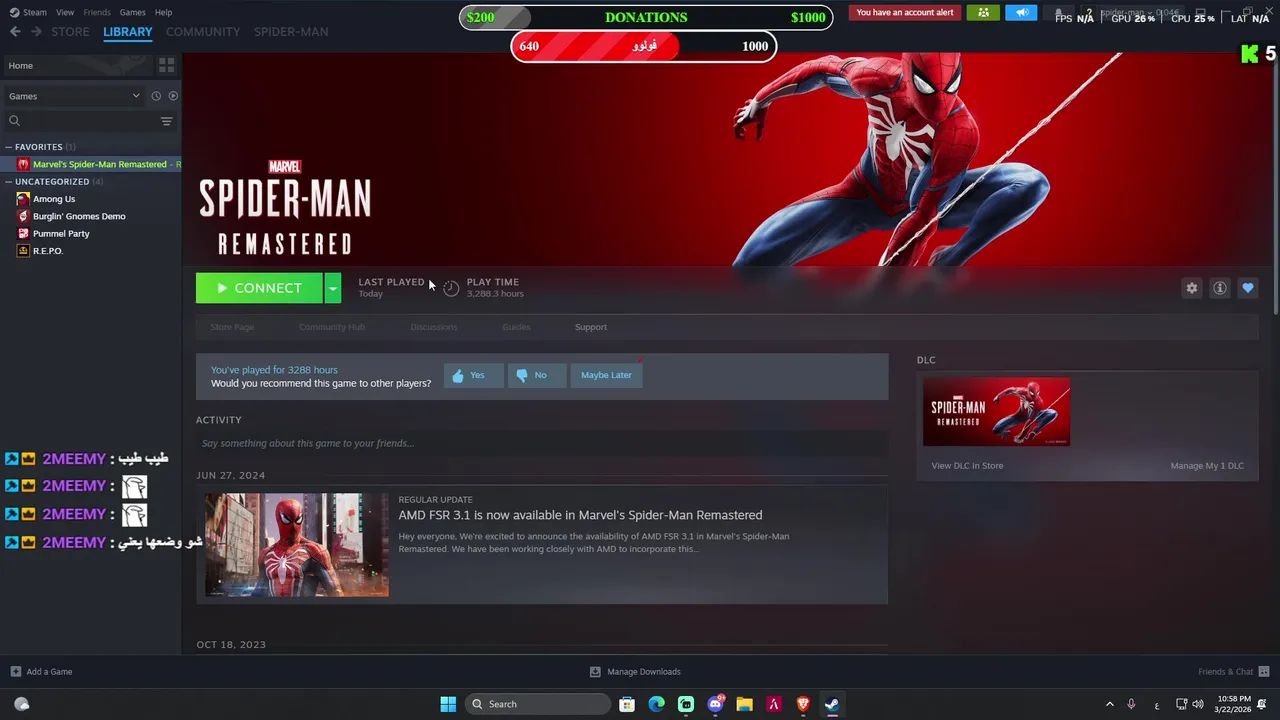Go forward with the Steam forward arrow

tap(36, 32)
